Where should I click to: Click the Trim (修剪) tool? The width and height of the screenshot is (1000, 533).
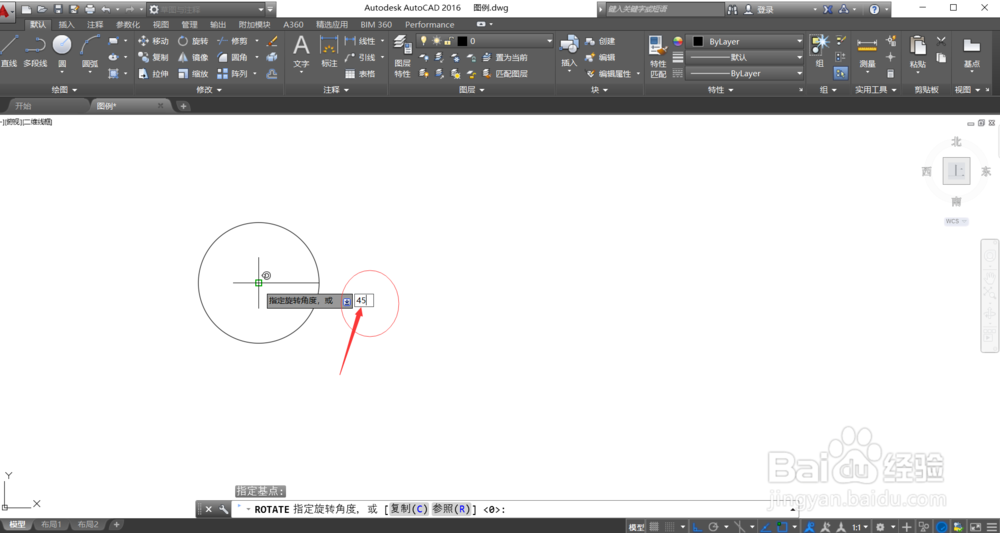click(x=232, y=41)
